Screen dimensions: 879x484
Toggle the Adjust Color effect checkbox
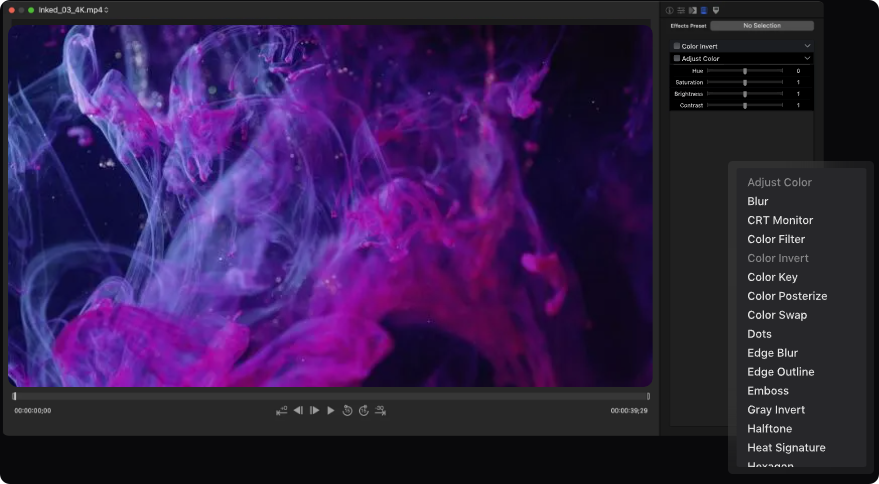tap(677, 59)
